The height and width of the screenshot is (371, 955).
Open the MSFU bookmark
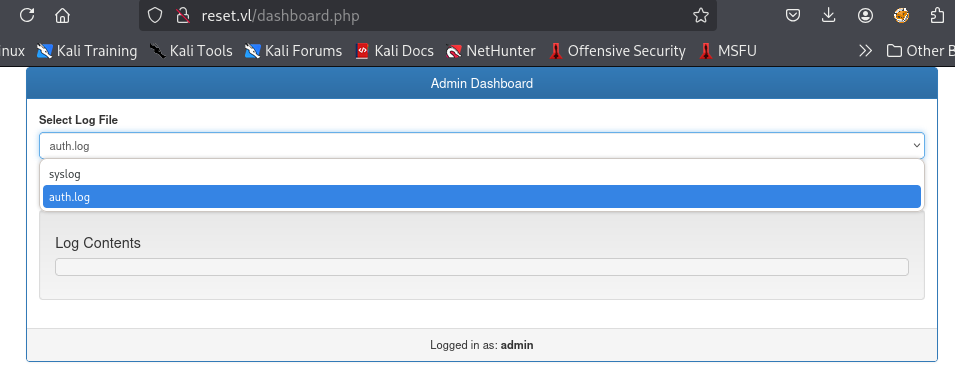[728, 51]
